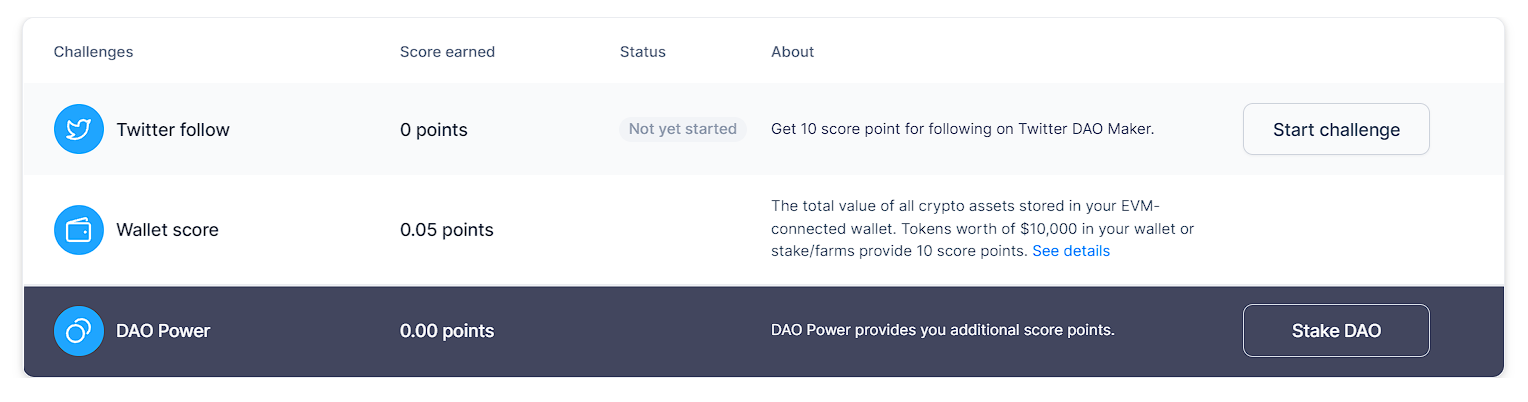
Task: Select the Twitter follow challenge title
Action: [173, 130]
